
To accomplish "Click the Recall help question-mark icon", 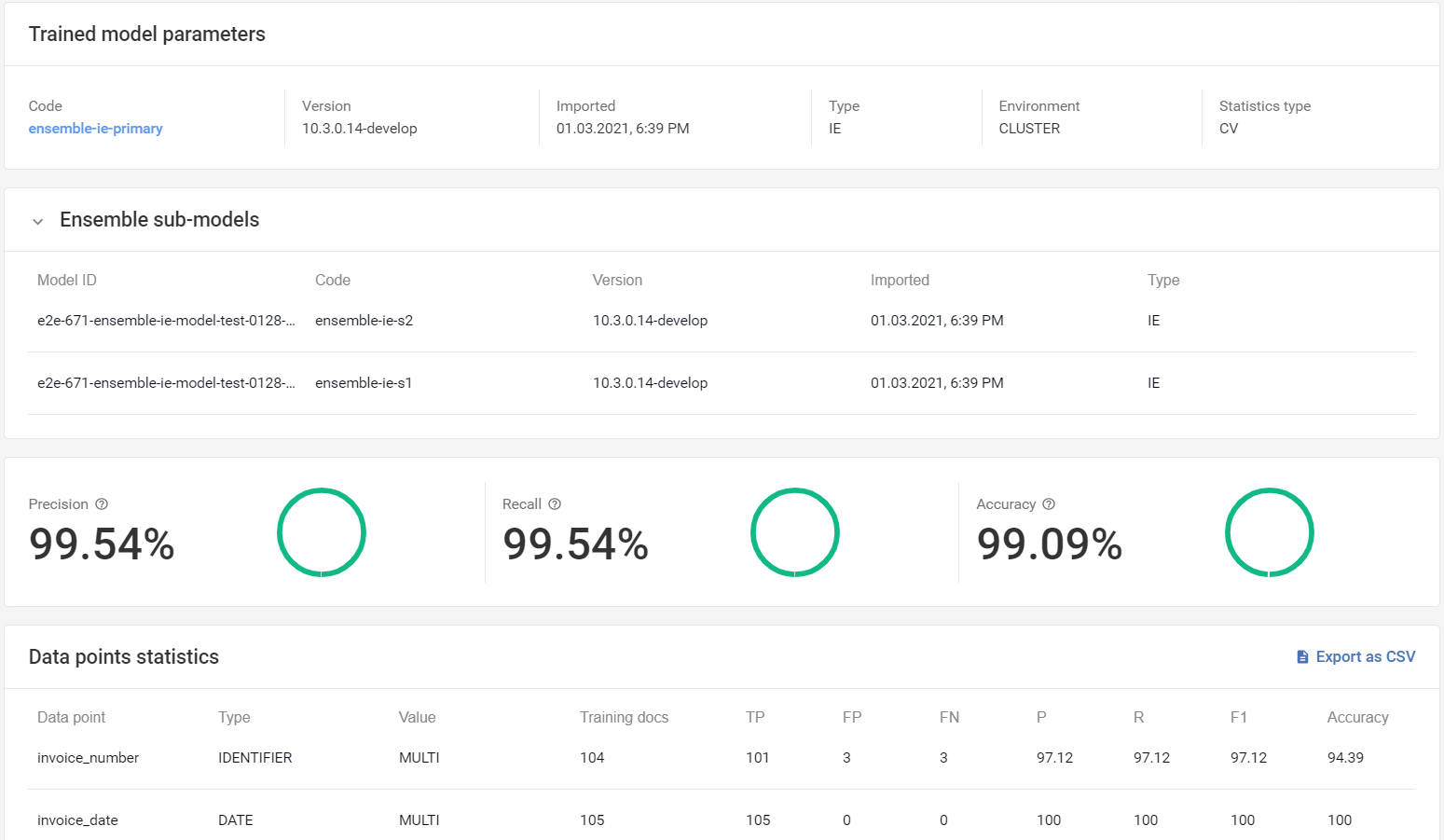I will [x=555, y=504].
